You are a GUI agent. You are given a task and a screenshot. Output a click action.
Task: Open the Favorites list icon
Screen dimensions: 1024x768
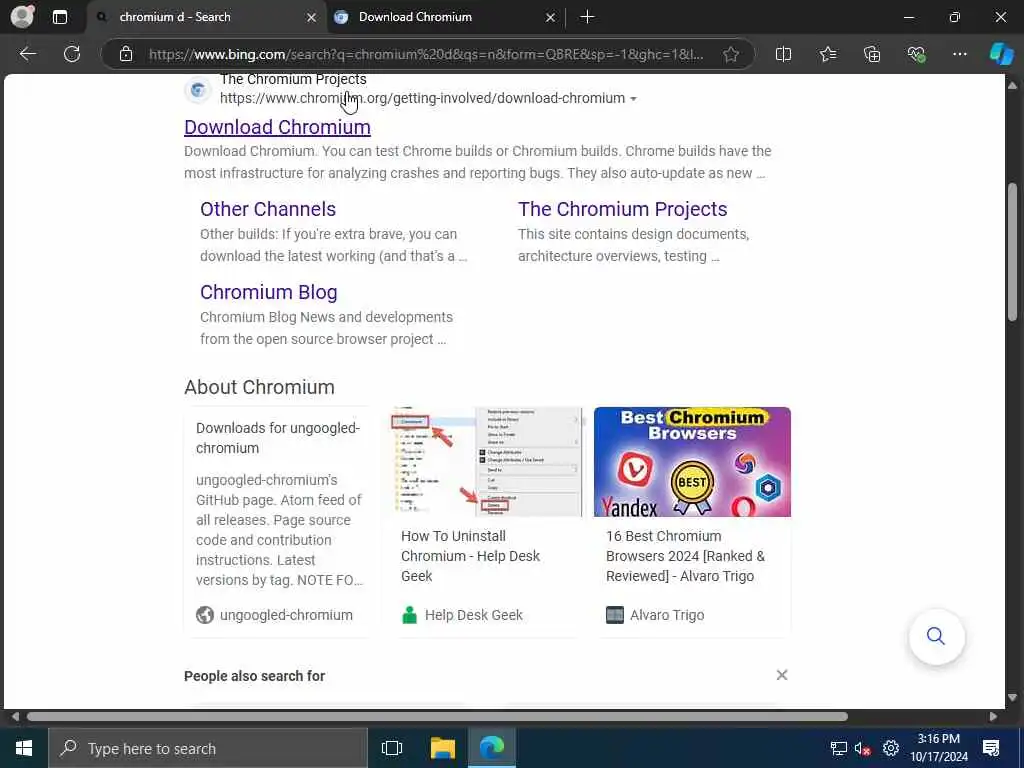pos(827,54)
